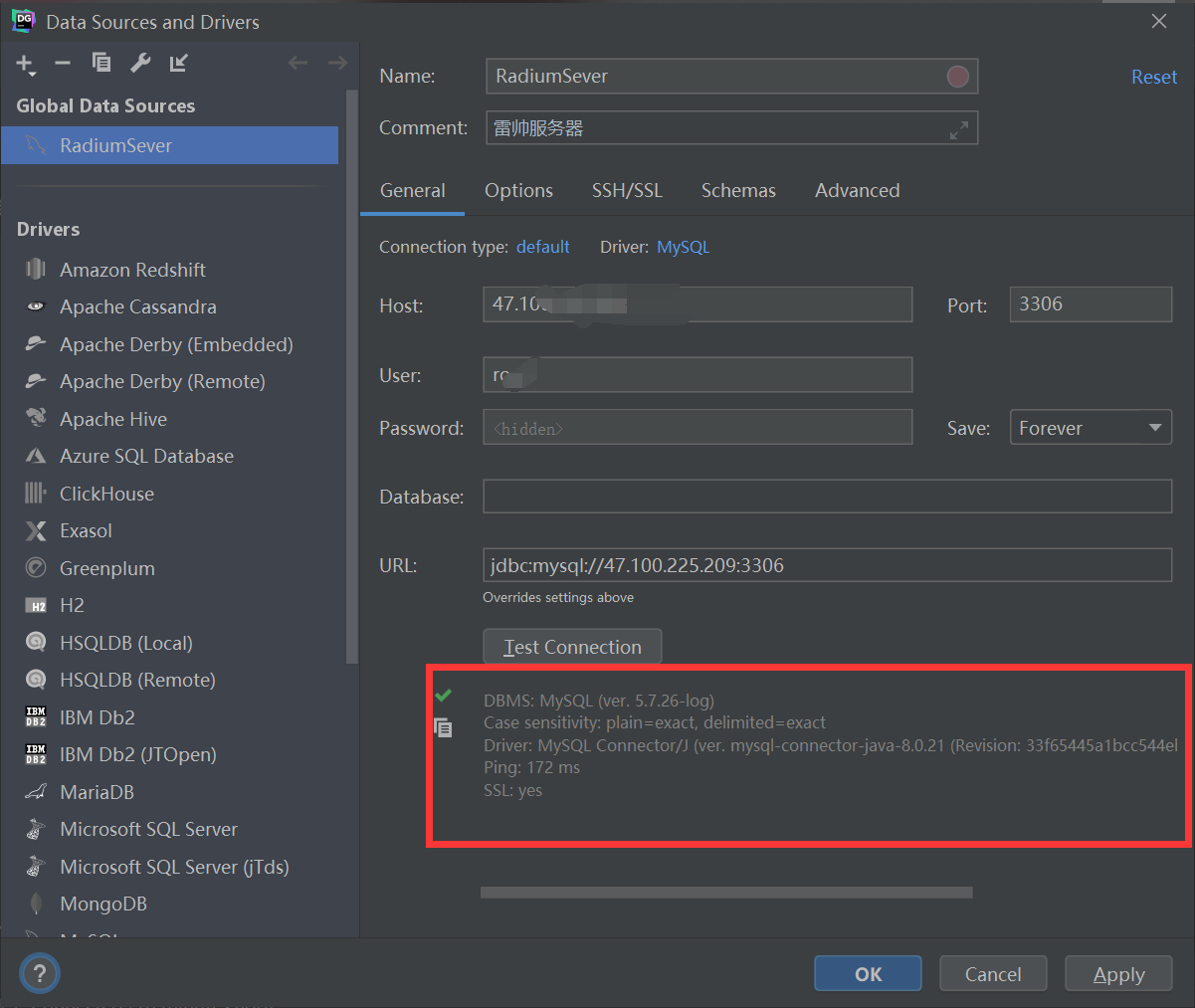Click the Add data source plus icon
Image resolution: width=1195 pixels, height=1008 pixels.
coord(25,64)
